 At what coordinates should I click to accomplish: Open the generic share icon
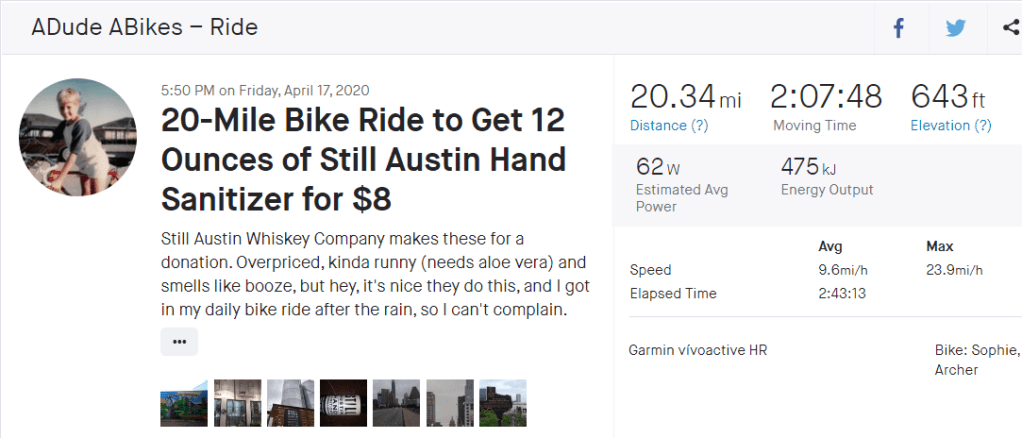1008,28
